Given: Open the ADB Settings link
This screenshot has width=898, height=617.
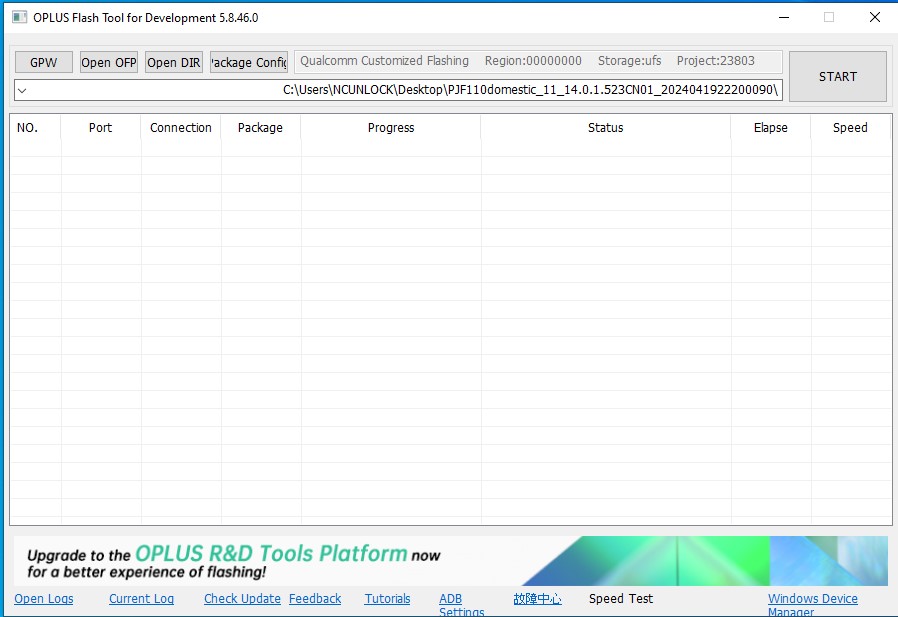Looking at the screenshot, I should click(x=452, y=601).
